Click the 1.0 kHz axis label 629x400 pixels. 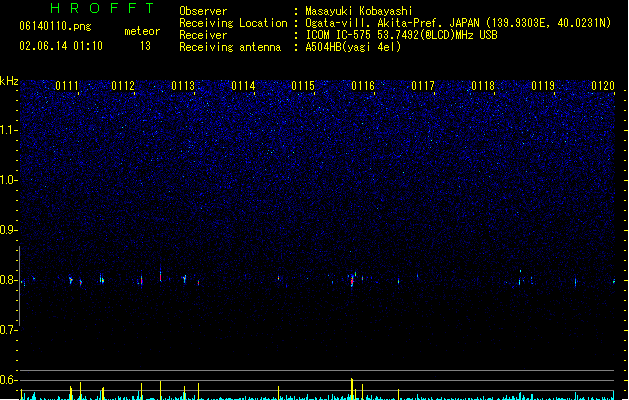[8, 180]
